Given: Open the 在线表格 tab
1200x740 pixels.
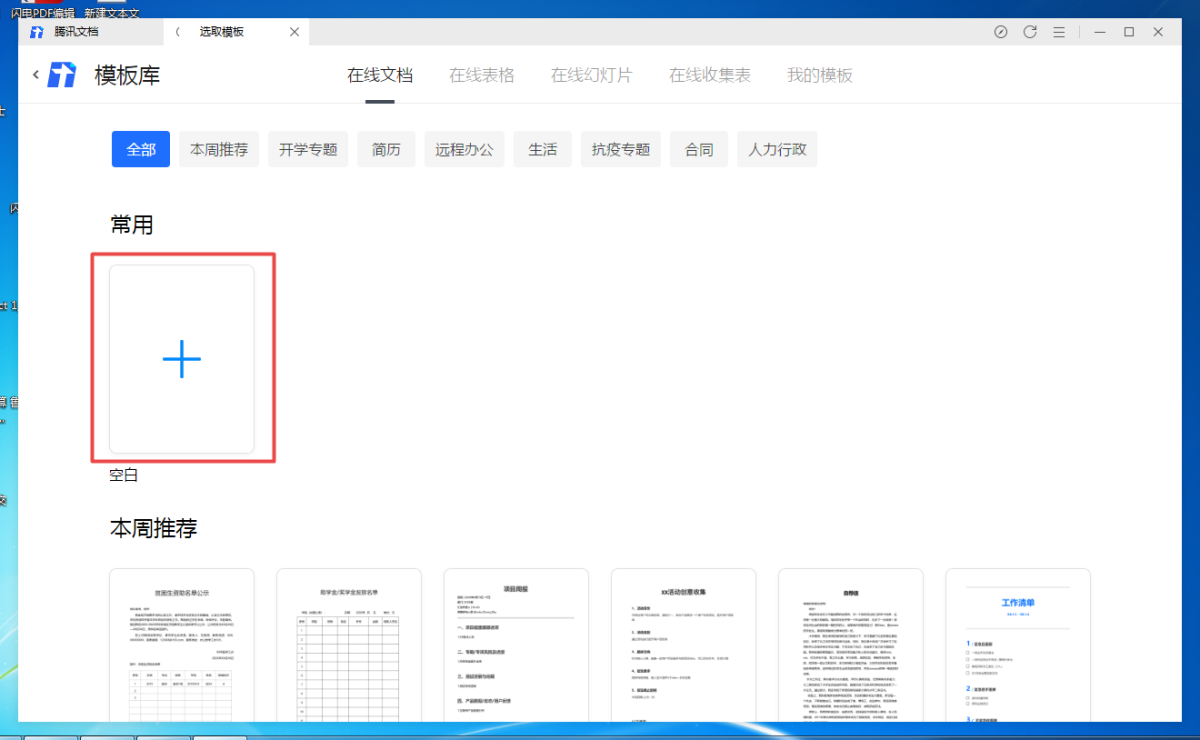Looking at the screenshot, I should pos(482,75).
